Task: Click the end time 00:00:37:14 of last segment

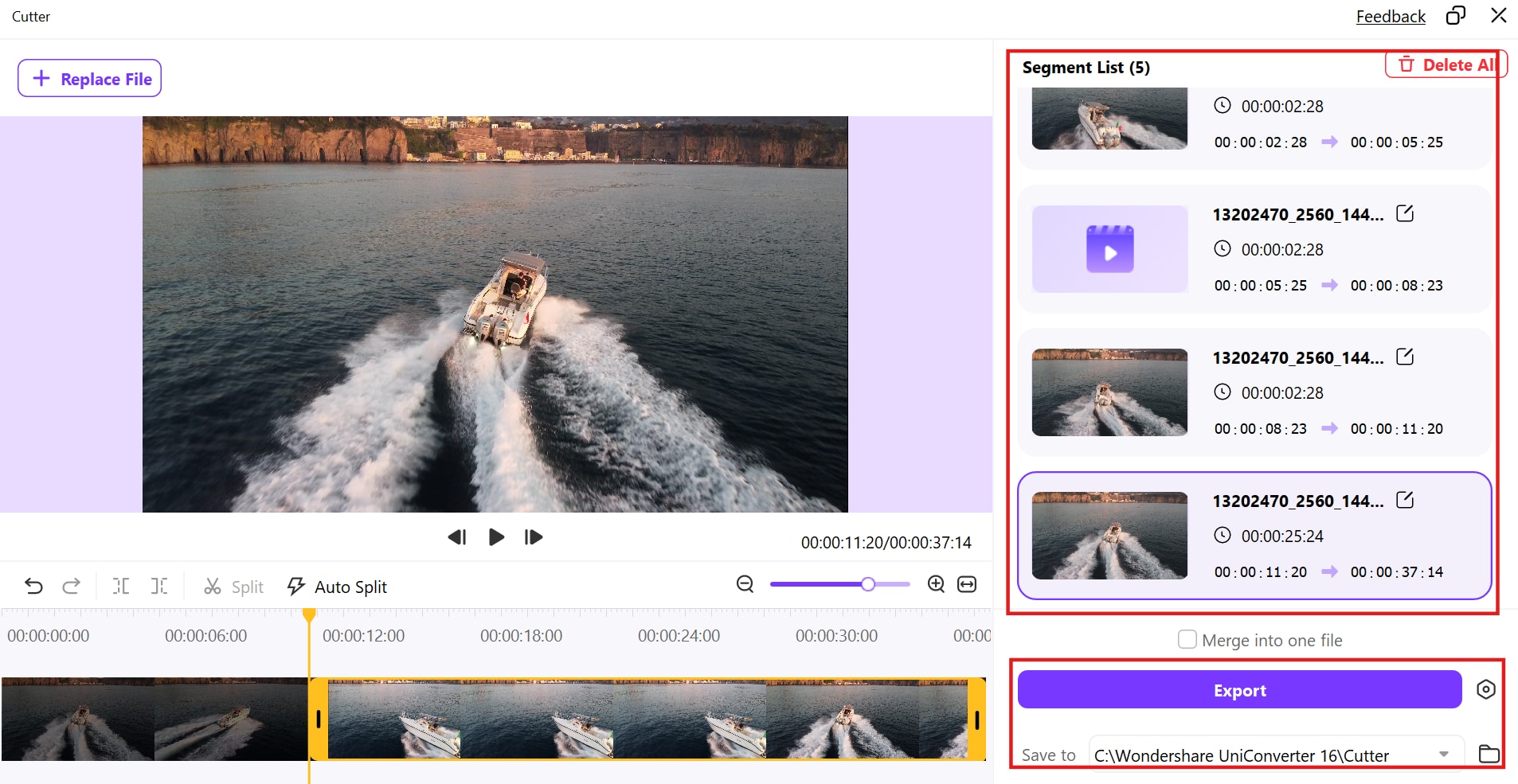Action: (x=1397, y=571)
